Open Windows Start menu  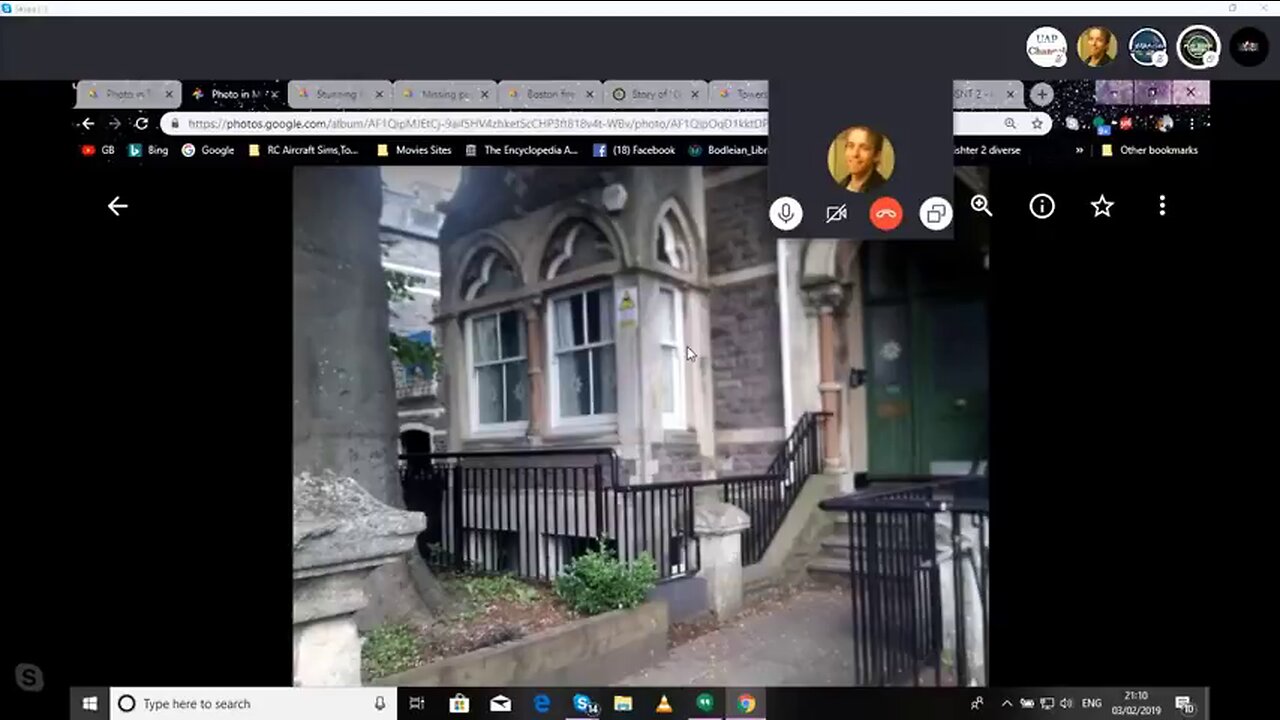tap(89, 704)
